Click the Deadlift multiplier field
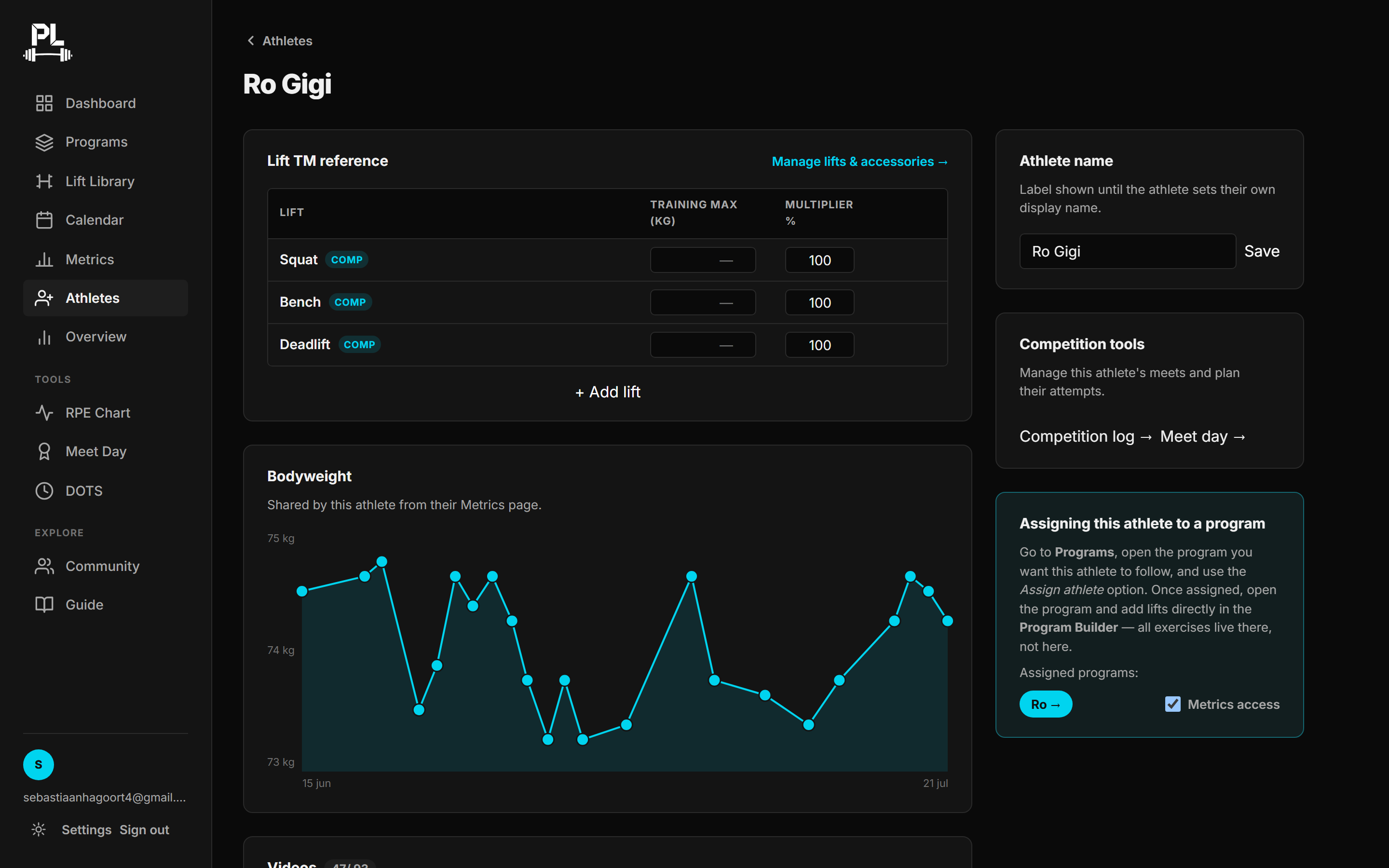Screen dimensions: 1389x868 [819, 345]
